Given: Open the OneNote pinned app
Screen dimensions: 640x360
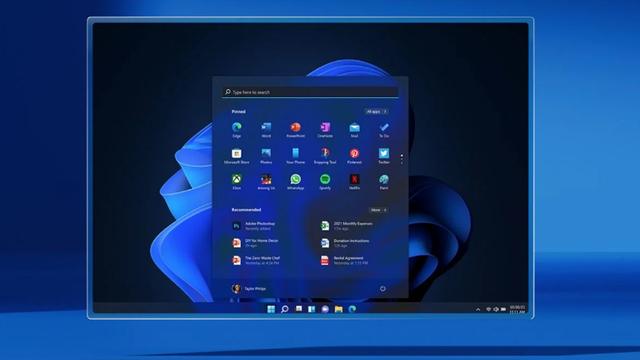Looking at the screenshot, I should [325, 130].
